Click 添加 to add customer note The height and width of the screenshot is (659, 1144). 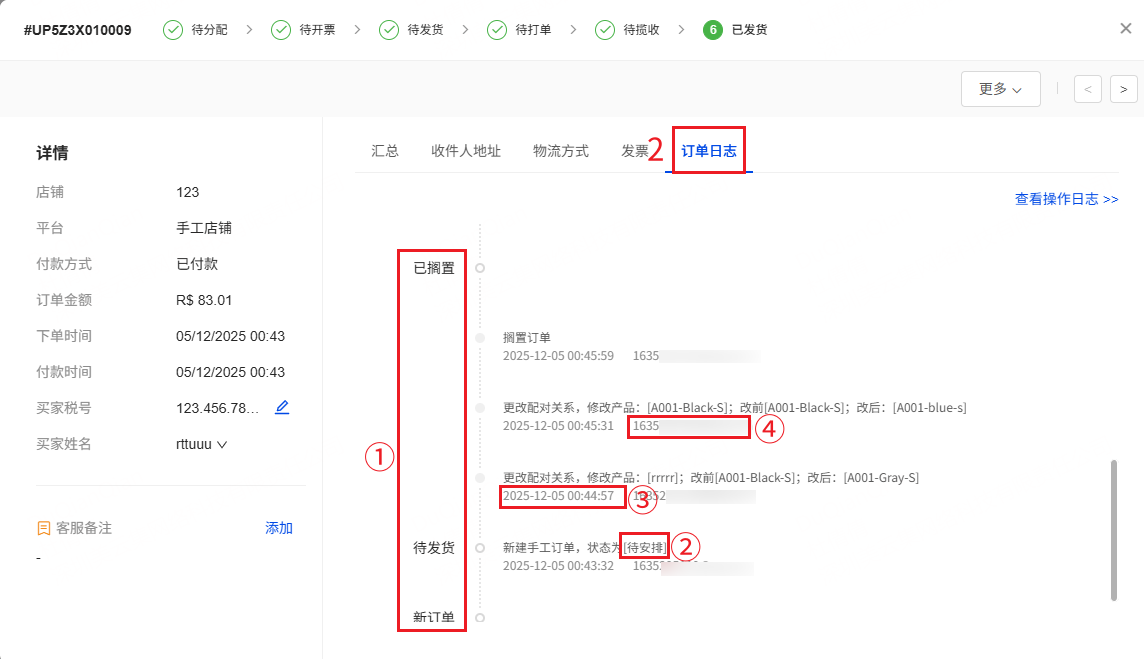(x=279, y=528)
